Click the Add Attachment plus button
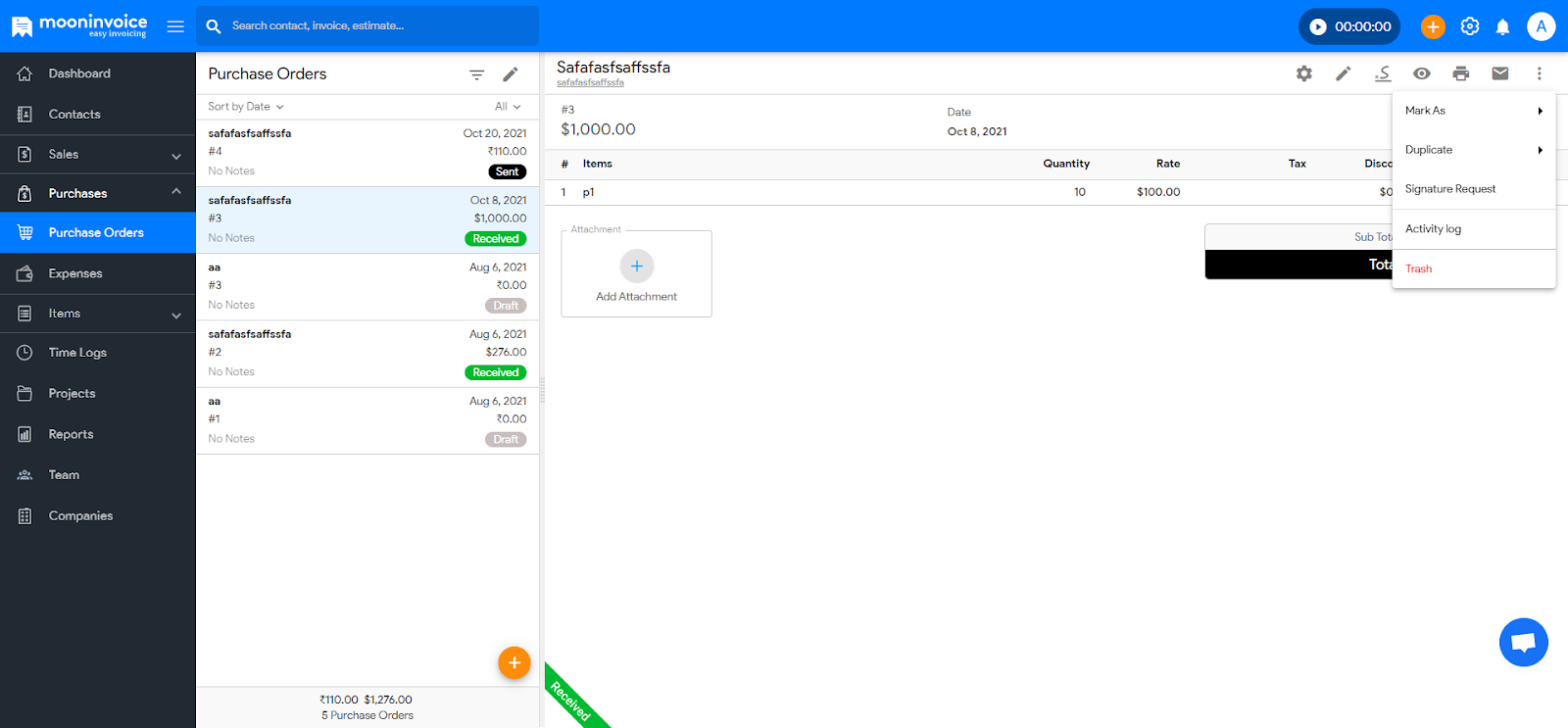Image resolution: width=1568 pixels, height=728 pixels. [x=637, y=267]
